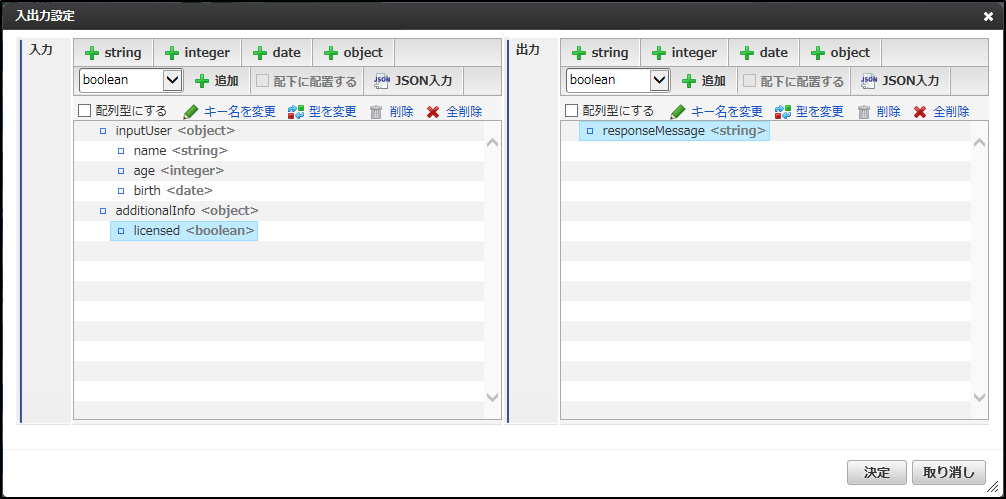Enable 配列型にする checkbox in 入力
Screen dimensions: 1006x499
[84, 111]
